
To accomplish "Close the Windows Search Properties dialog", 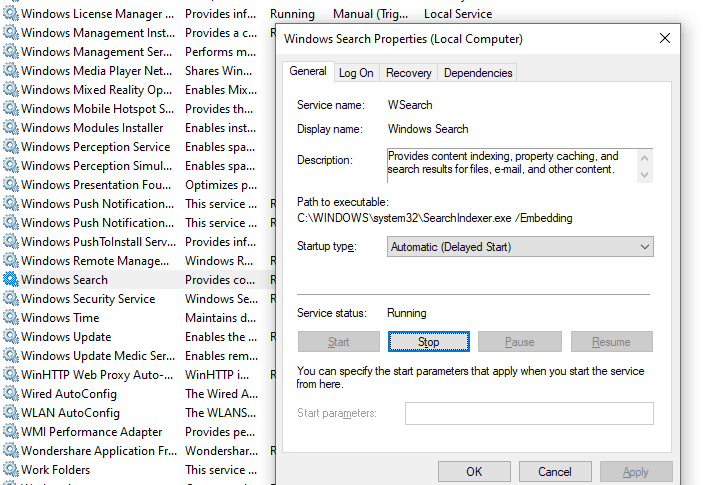I will pyautogui.click(x=665, y=39).
